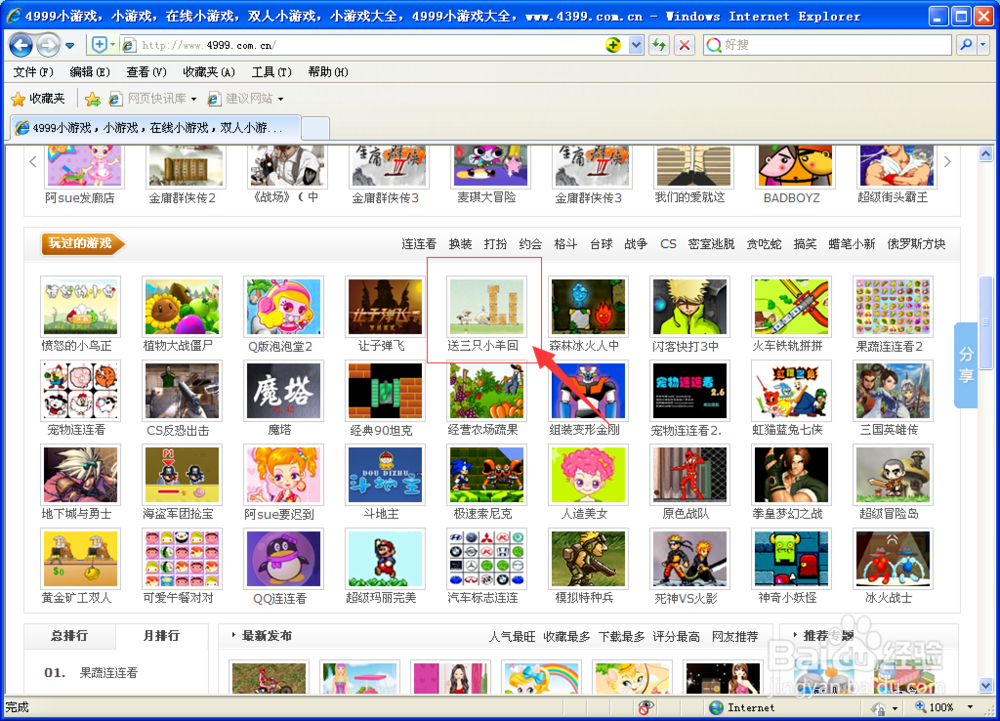Open the 愤怒的小鸟 game thumbnail
1000x721 pixels.
[x=80, y=307]
